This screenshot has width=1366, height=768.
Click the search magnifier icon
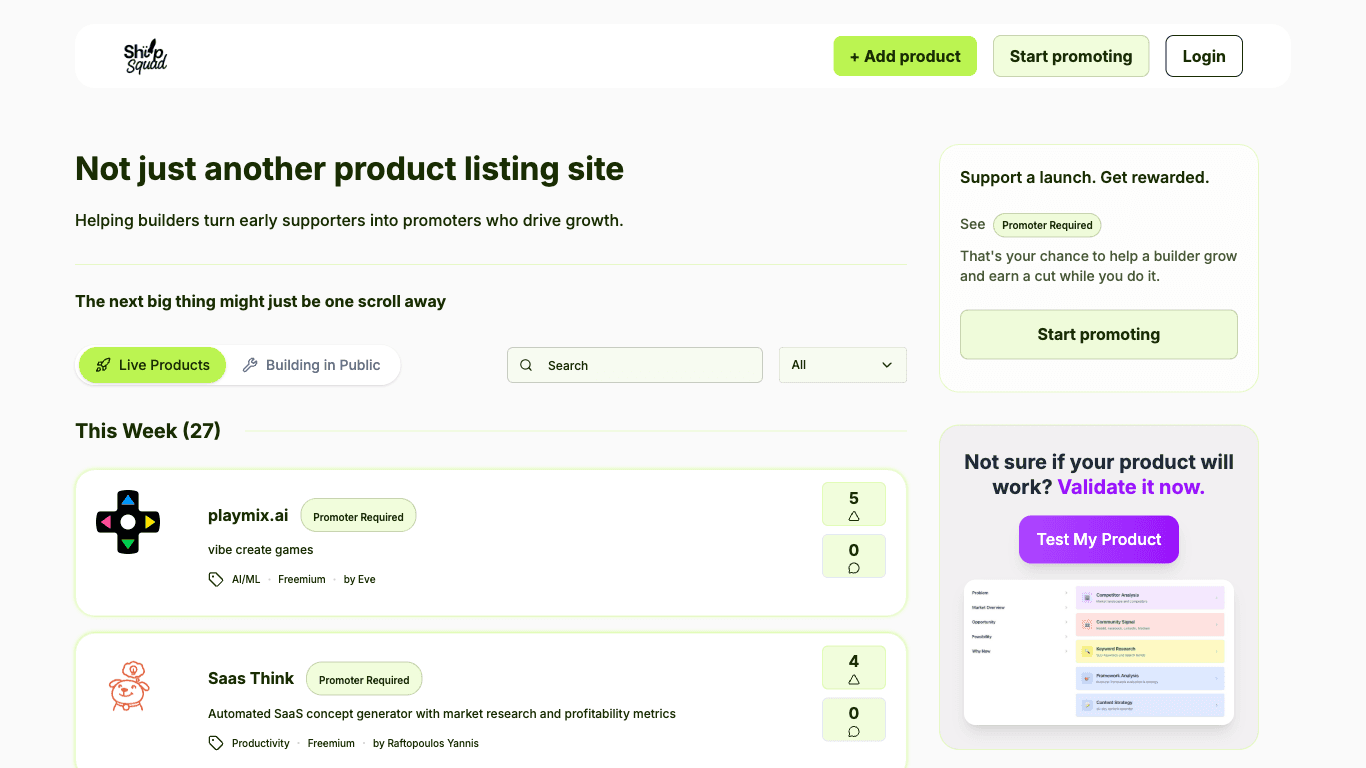(x=526, y=366)
